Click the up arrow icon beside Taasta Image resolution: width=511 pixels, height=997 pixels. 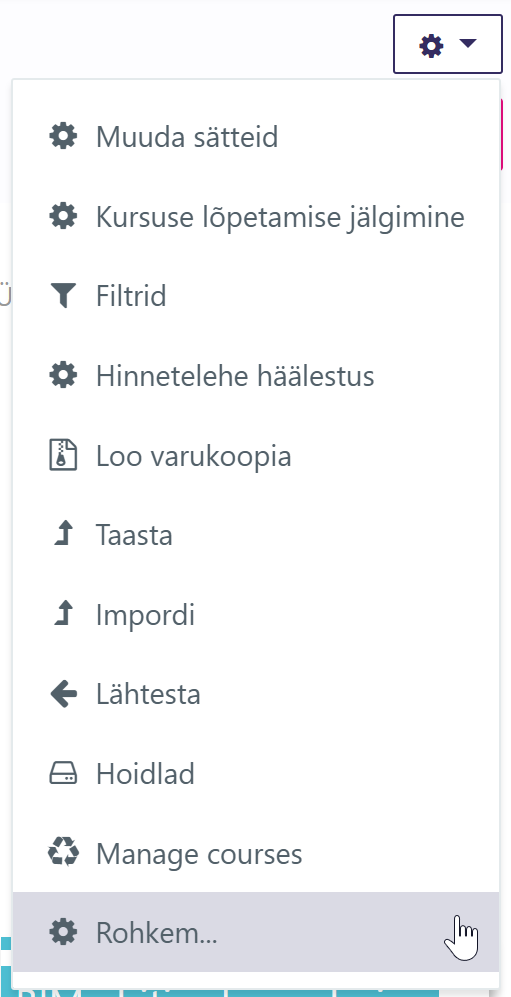[63, 535]
